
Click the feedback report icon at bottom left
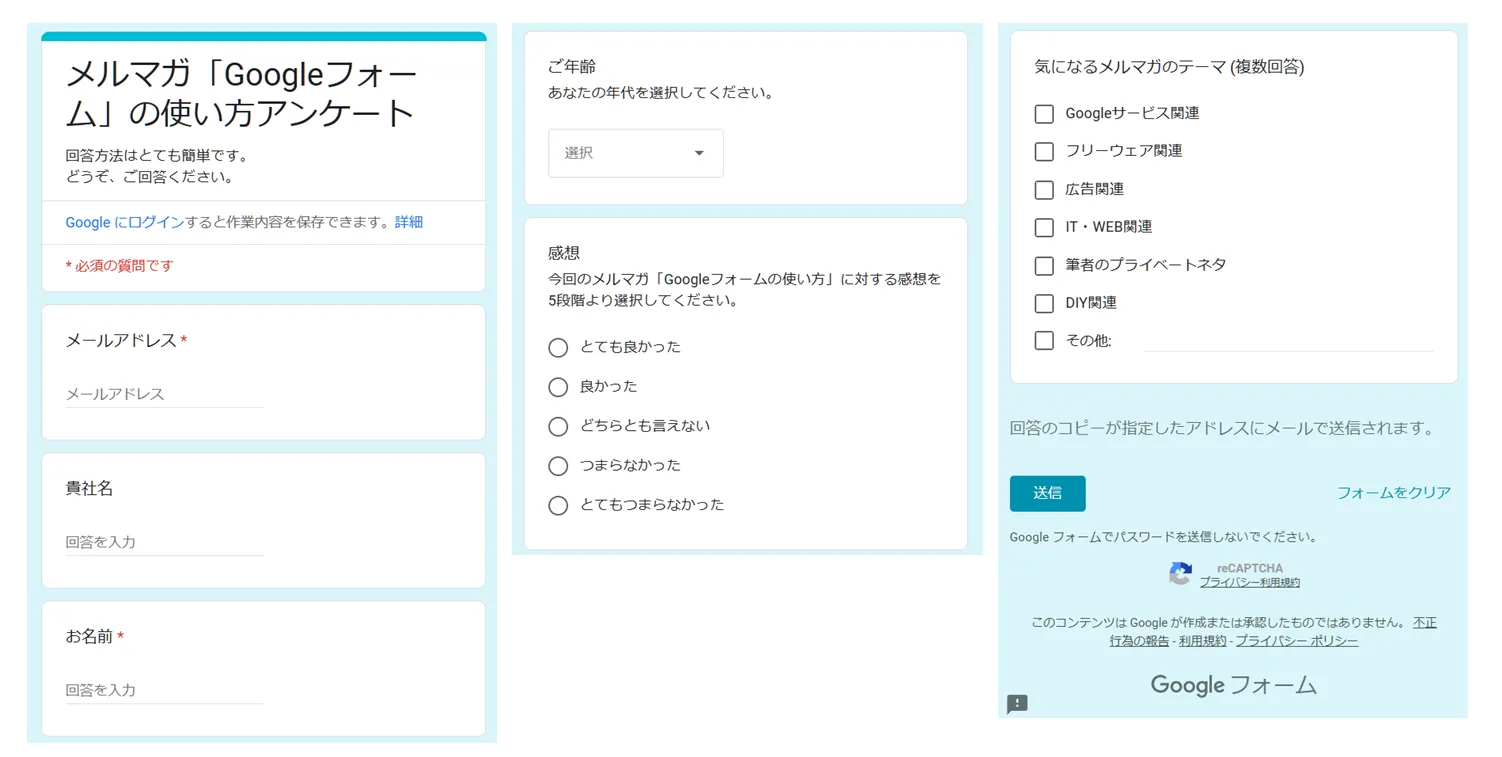(1017, 704)
